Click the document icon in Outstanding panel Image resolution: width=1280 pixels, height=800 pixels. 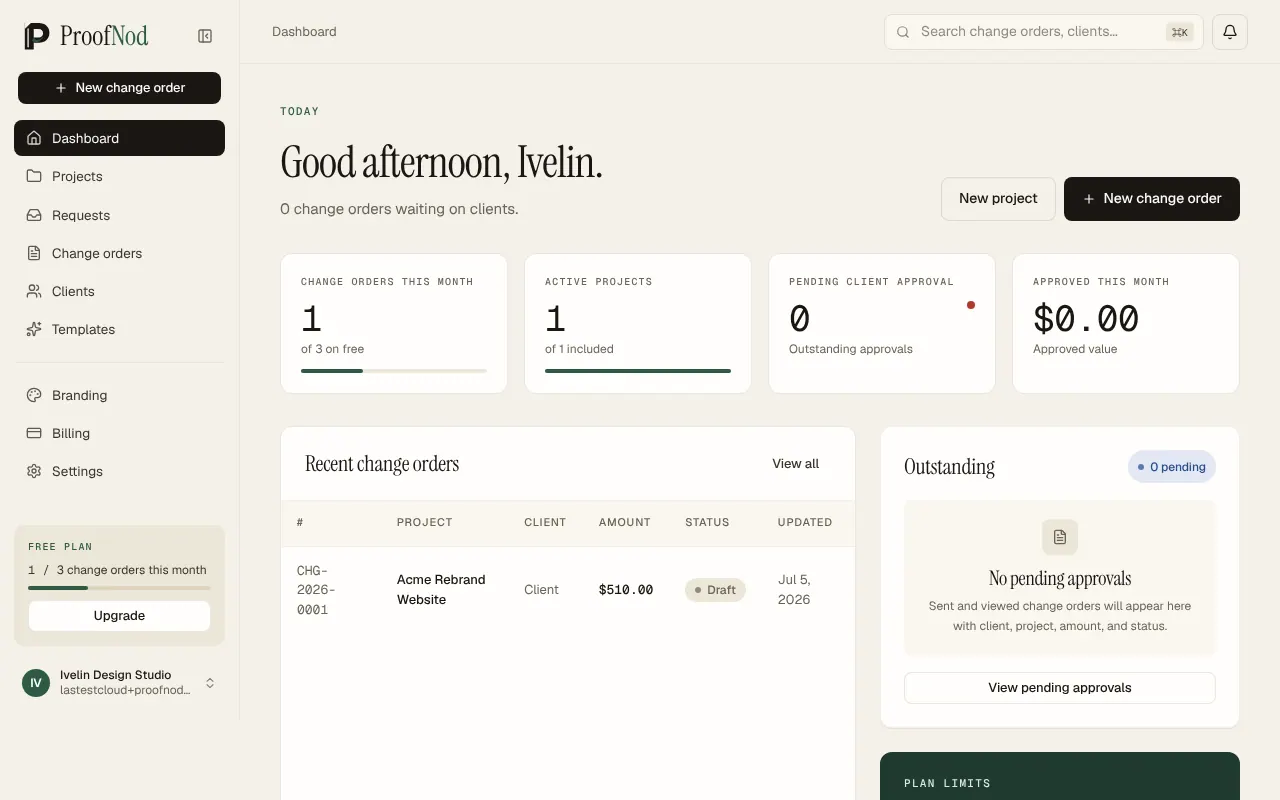(x=1060, y=537)
